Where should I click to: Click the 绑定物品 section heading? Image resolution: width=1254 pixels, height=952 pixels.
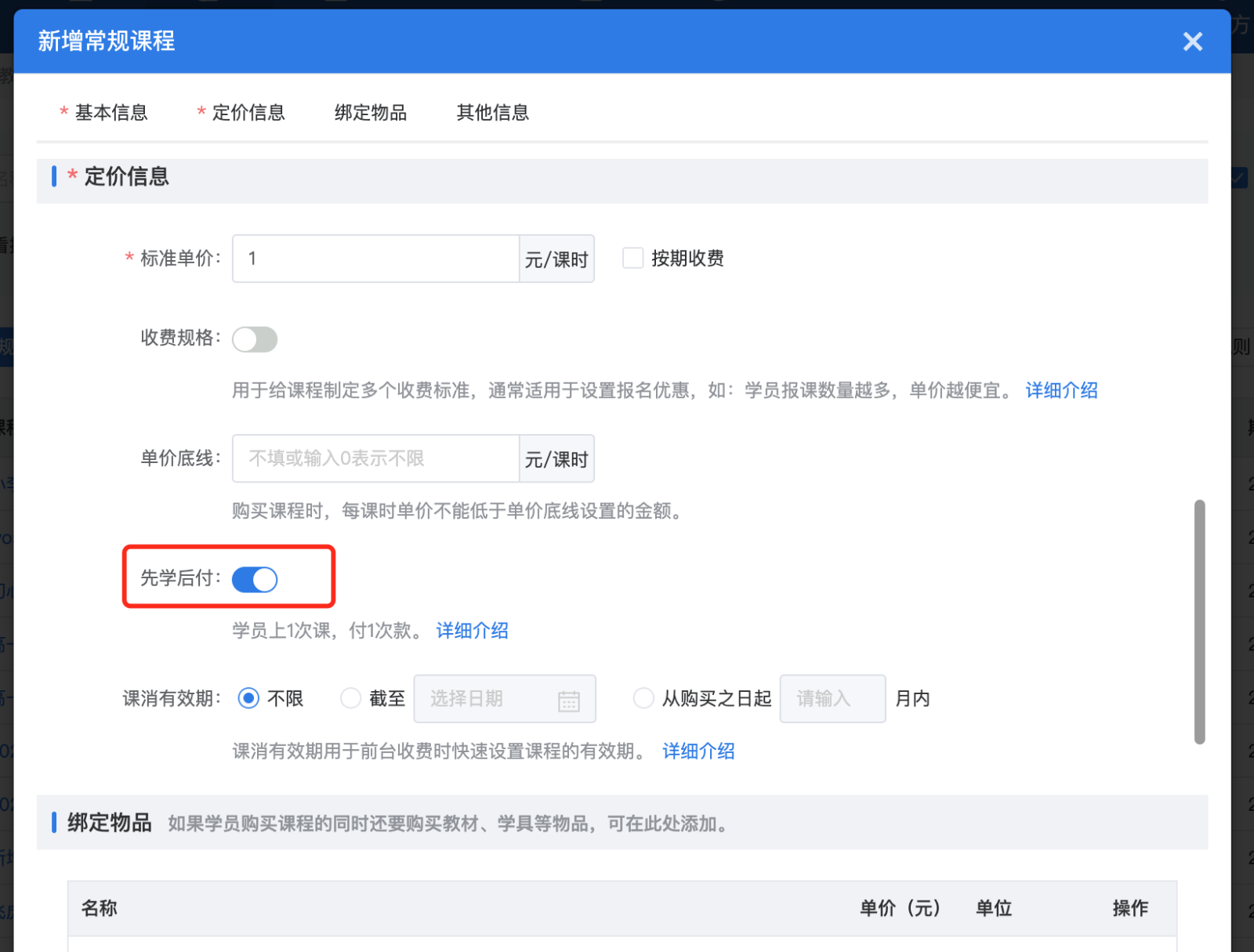point(110,823)
